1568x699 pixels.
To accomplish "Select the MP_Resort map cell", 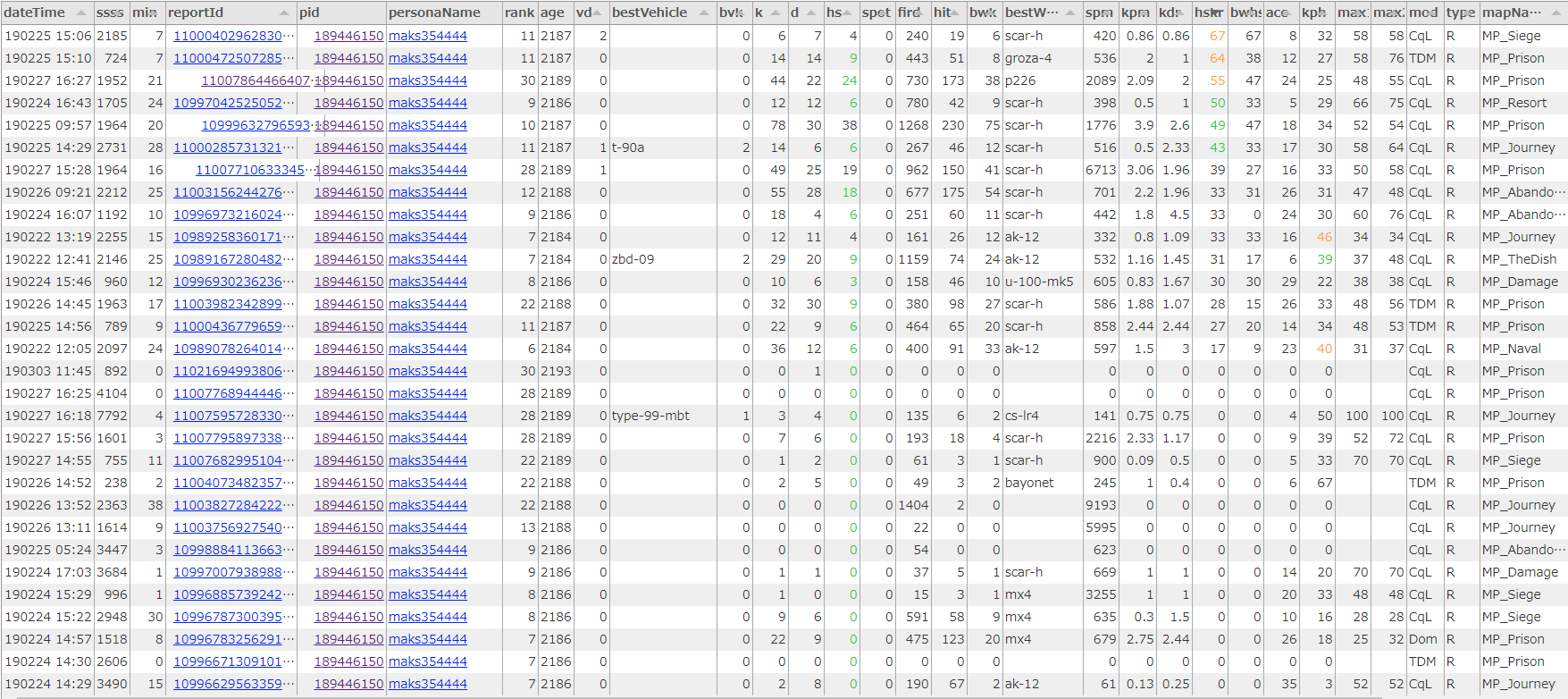I will coord(1523,103).
